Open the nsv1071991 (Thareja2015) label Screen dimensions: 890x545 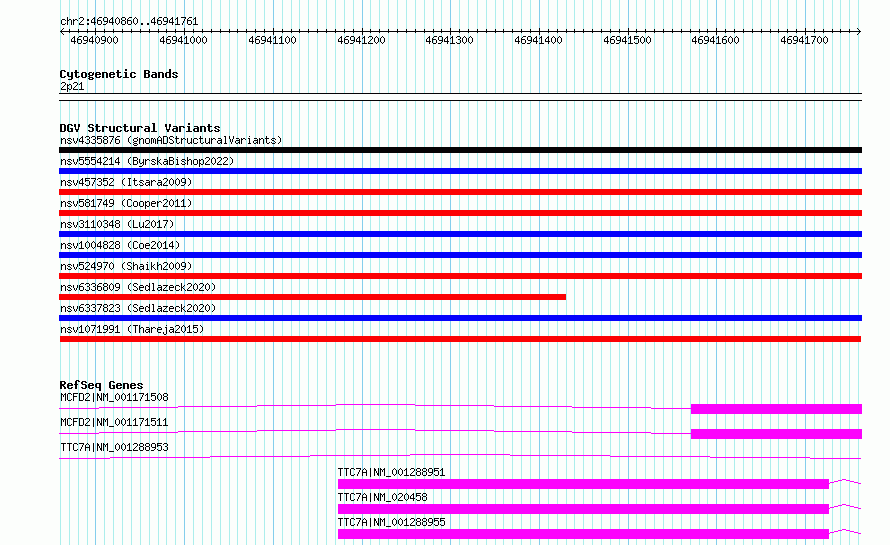[132, 329]
